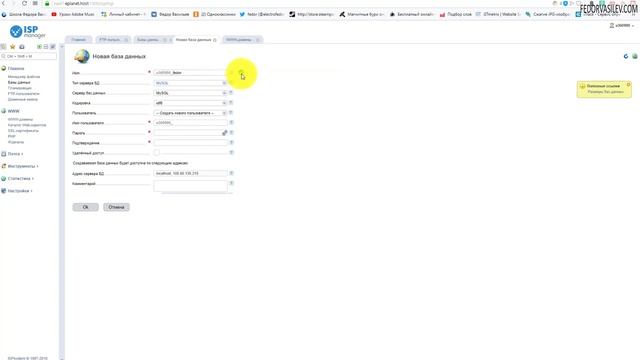The image size is (640, 360).
Task: Click help icon next to Комментарий field
Action: pyautogui.click(x=231, y=183)
